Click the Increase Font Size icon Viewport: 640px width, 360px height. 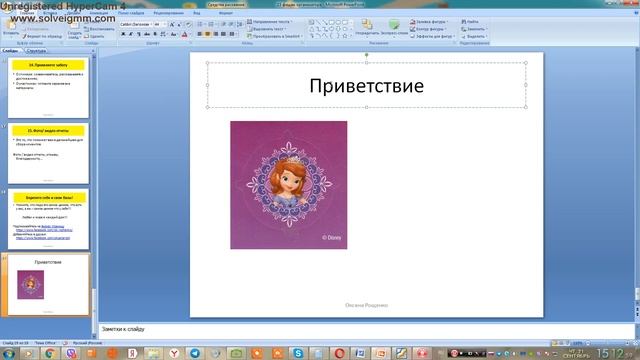[172, 24]
